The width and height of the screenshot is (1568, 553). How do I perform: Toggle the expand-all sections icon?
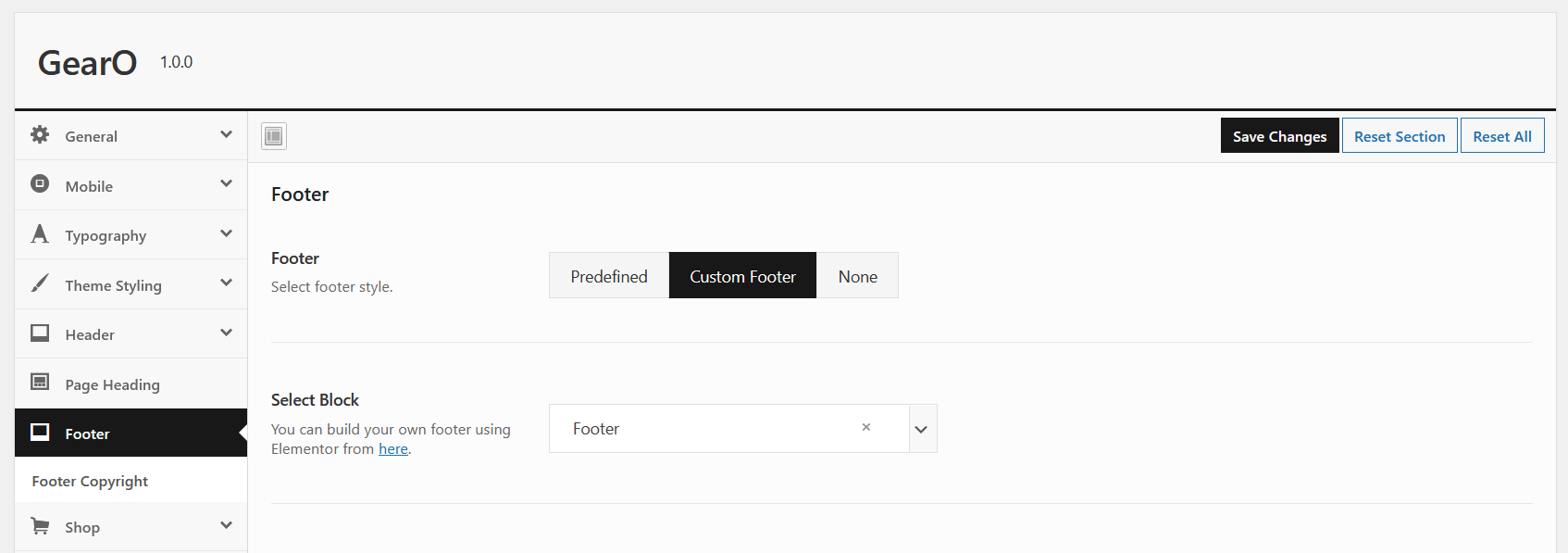point(274,136)
